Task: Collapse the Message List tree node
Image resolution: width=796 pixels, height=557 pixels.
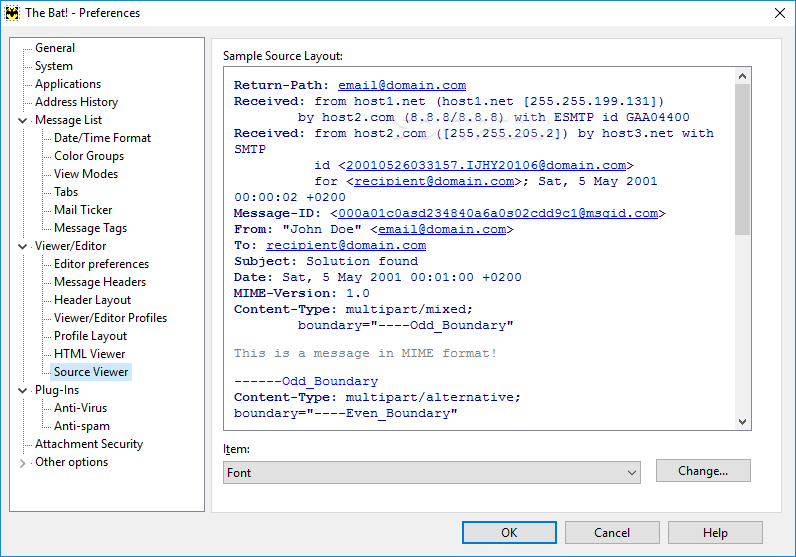Action: pyautogui.click(x=22, y=120)
